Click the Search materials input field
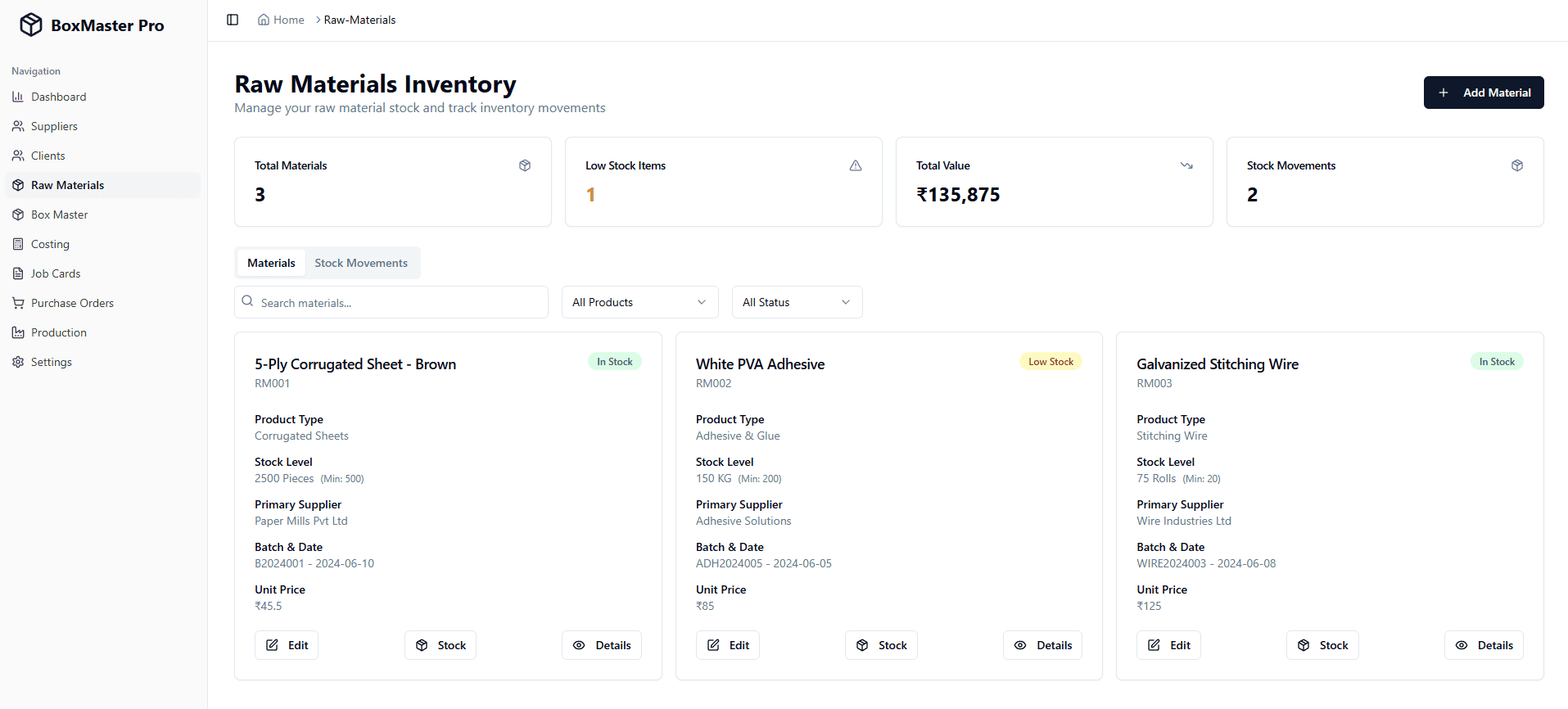 click(x=391, y=302)
